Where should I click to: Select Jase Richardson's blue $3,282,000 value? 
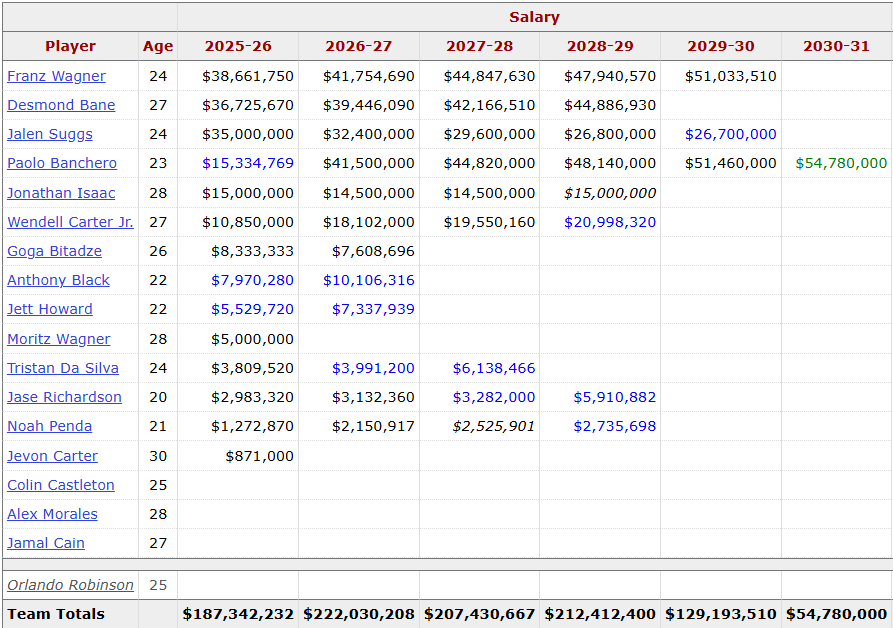[494, 397]
